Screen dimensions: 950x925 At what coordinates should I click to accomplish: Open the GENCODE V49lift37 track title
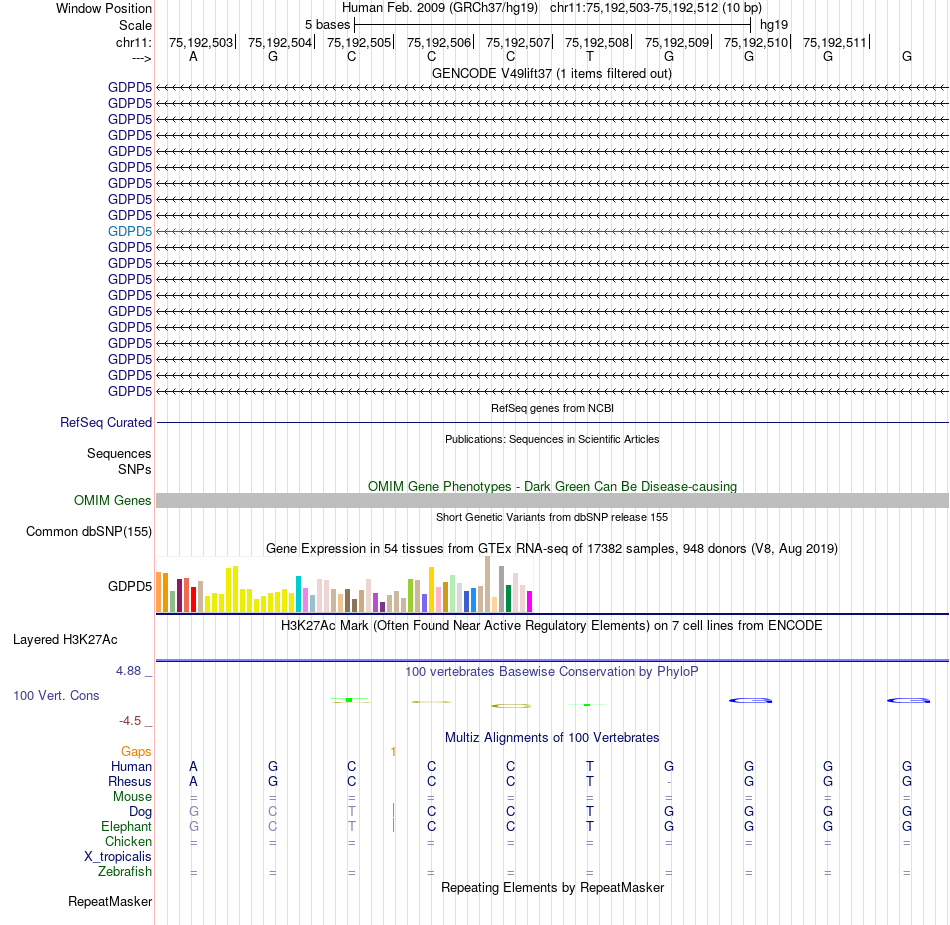(x=552, y=73)
